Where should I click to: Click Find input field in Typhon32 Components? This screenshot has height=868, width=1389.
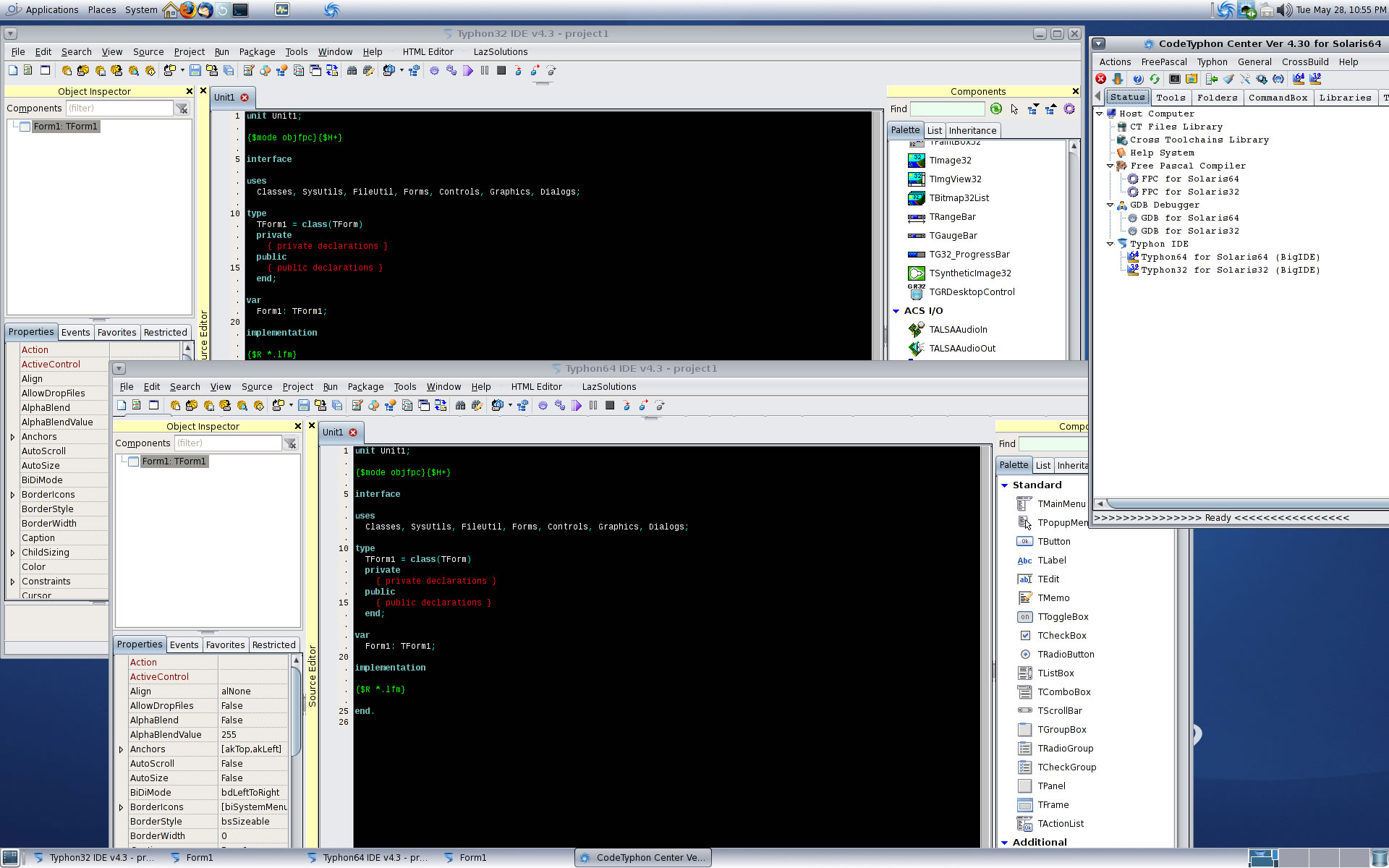[x=947, y=109]
